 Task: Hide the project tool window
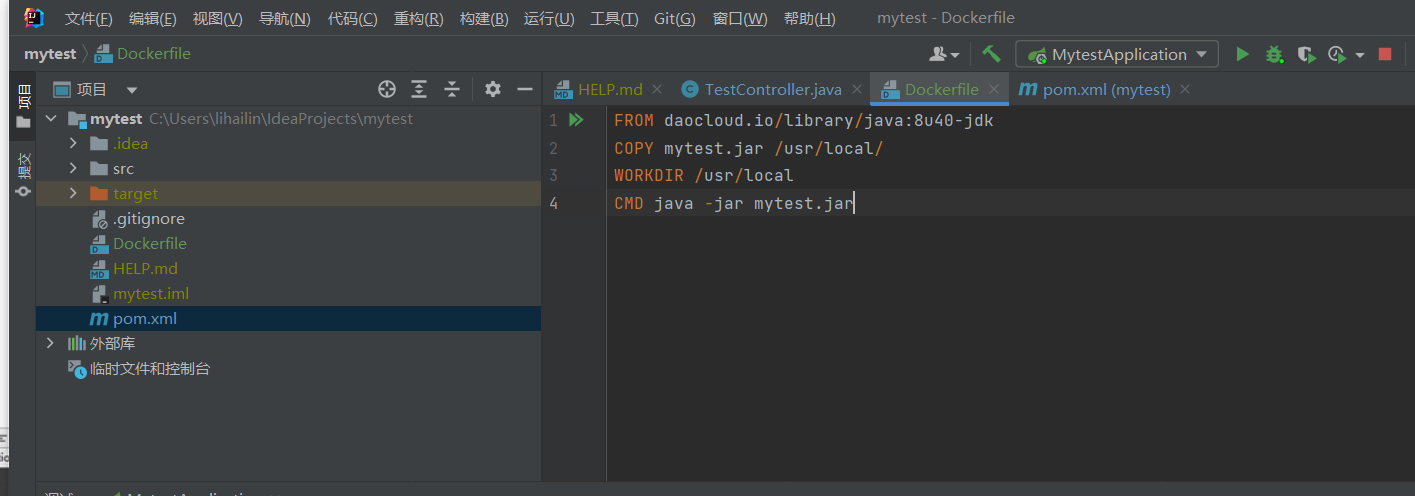[524, 89]
